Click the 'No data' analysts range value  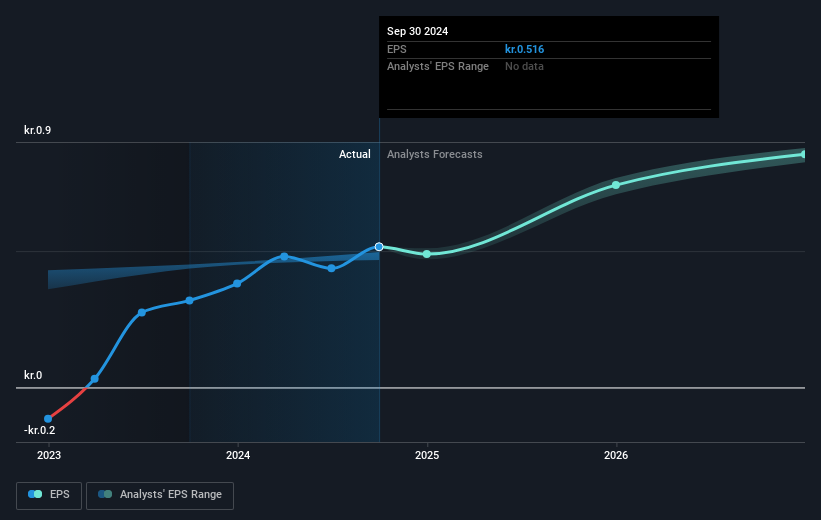coord(524,67)
